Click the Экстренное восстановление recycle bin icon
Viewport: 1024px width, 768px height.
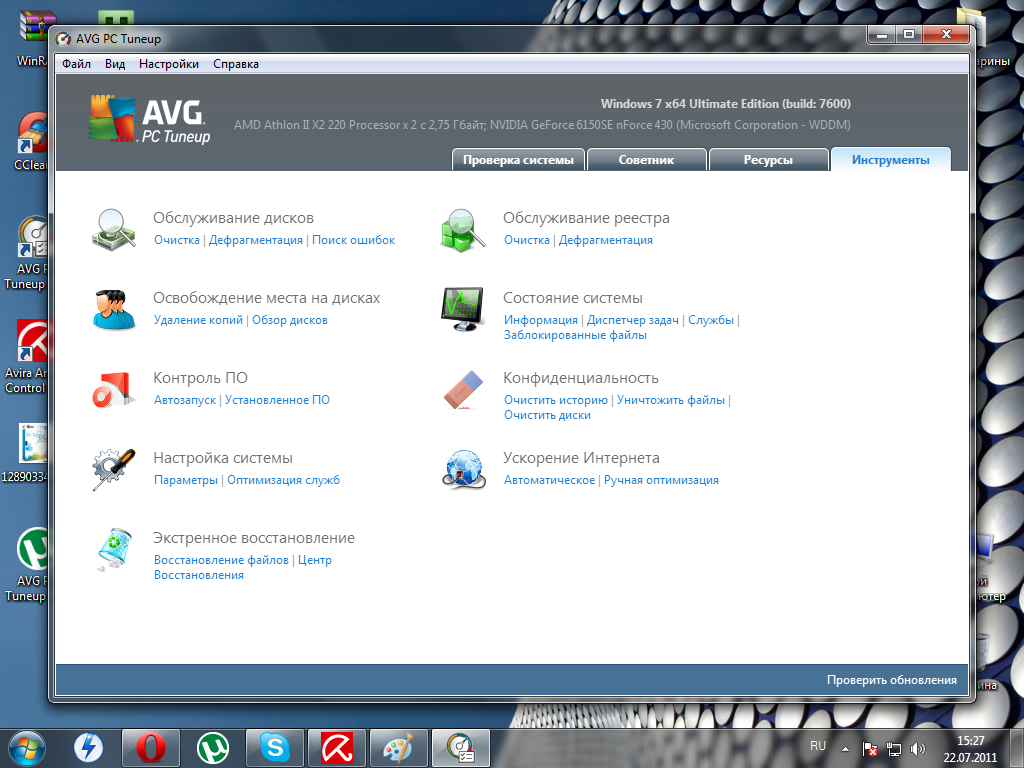(x=114, y=550)
